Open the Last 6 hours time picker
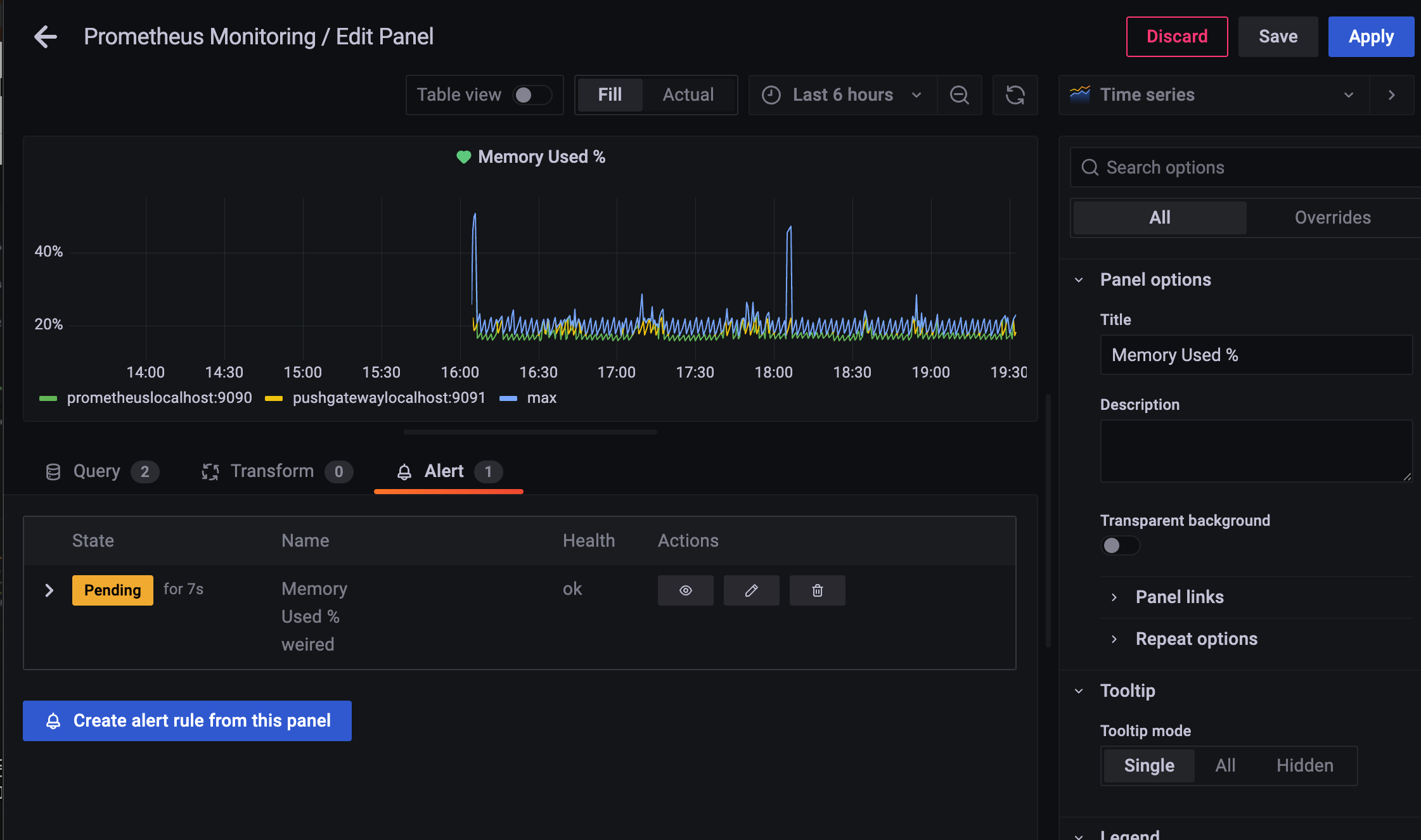This screenshot has height=840, width=1421. coord(842,95)
